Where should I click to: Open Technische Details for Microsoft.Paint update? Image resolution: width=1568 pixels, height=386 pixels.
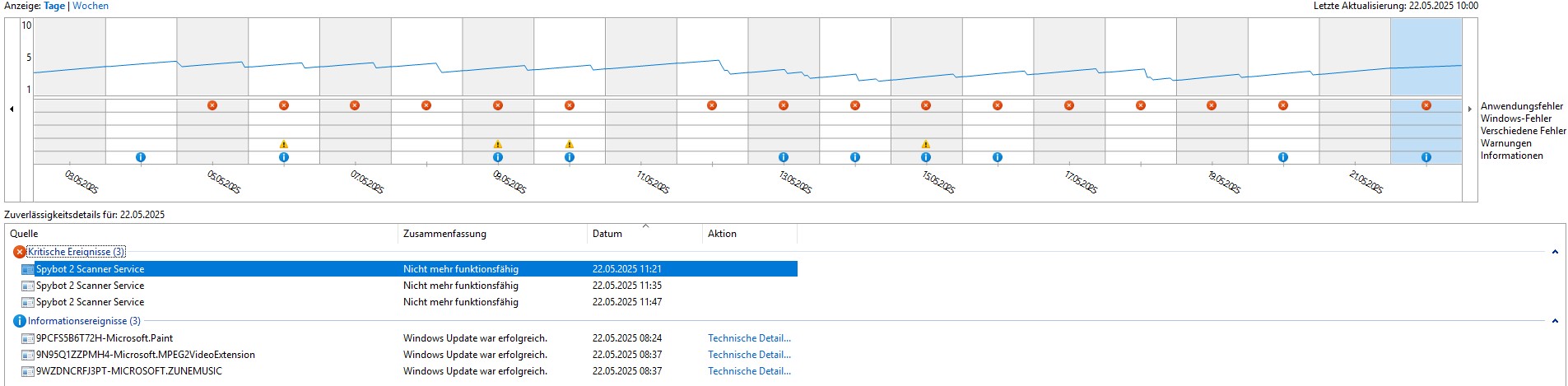click(x=749, y=338)
